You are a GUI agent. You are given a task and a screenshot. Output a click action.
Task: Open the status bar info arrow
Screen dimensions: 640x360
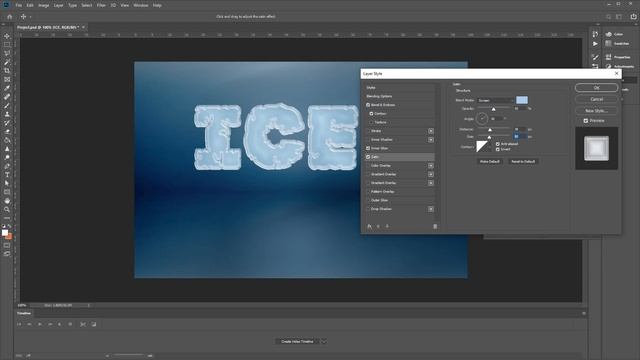pyautogui.click(x=89, y=305)
